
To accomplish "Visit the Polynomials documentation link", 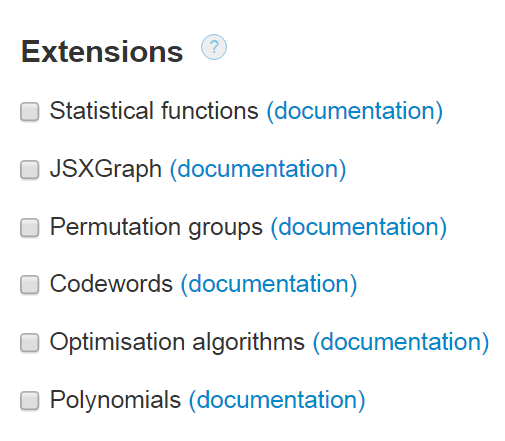I will 277,400.
